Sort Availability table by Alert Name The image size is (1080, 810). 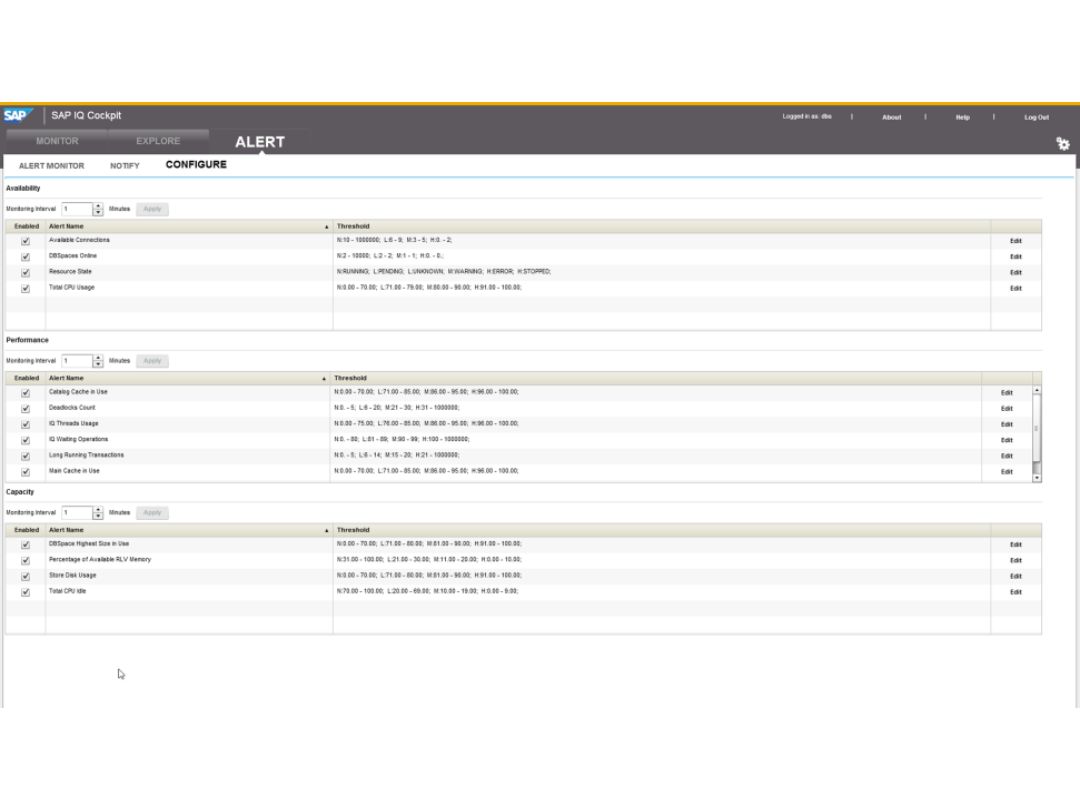[189, 227]
